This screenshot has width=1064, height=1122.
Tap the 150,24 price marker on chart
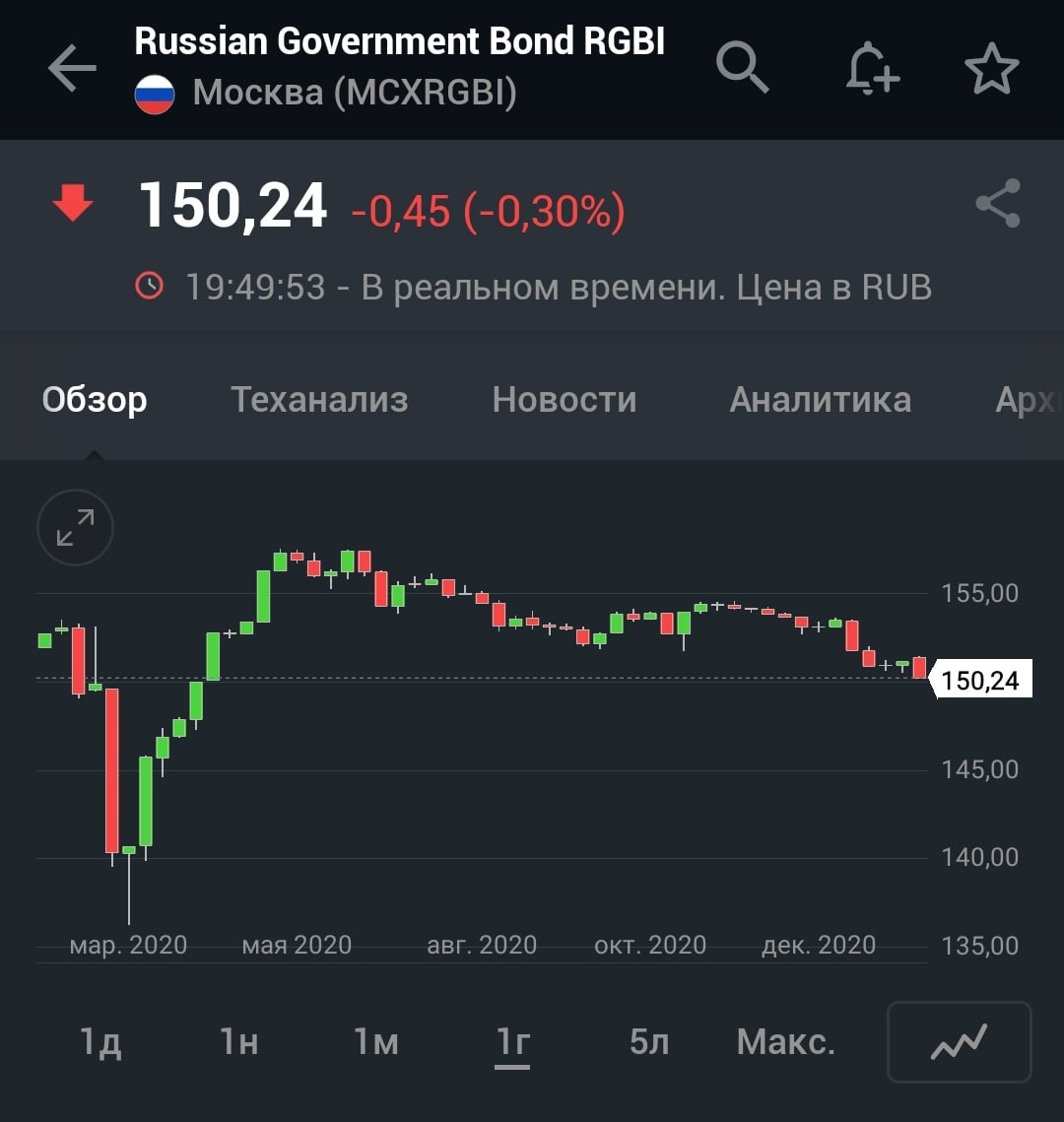(979, 680)
